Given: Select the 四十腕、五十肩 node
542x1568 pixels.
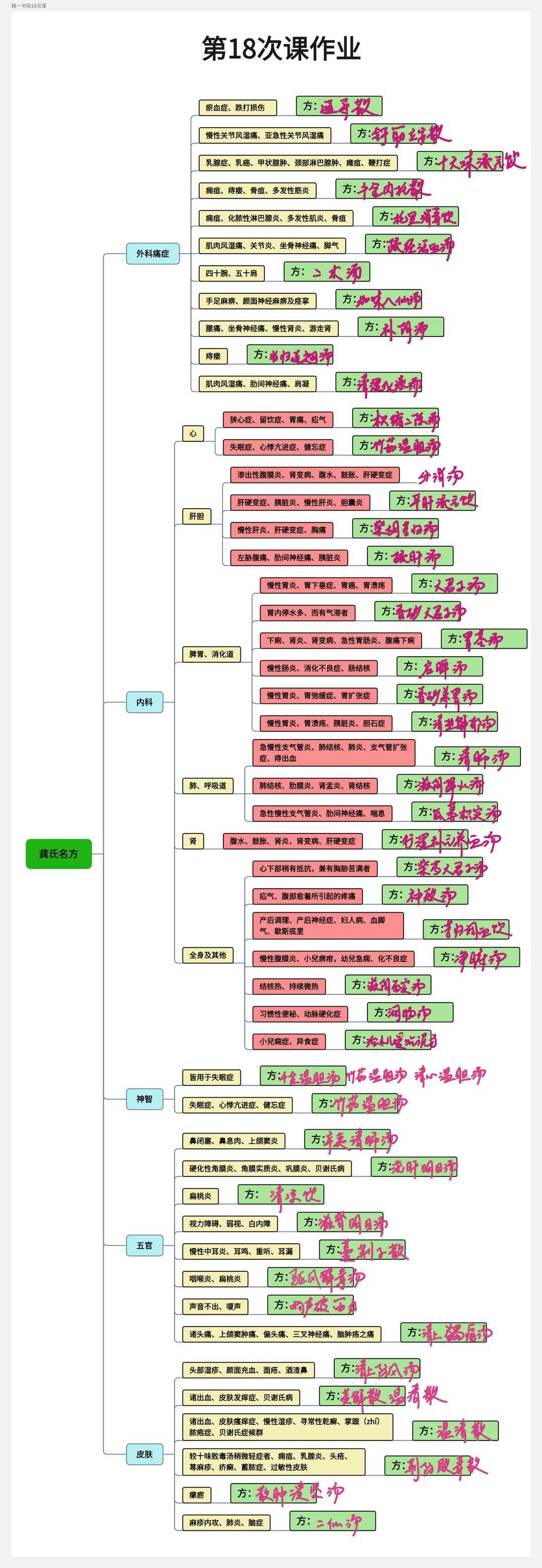Looking at the screenshot, I should tap(231, 273).
